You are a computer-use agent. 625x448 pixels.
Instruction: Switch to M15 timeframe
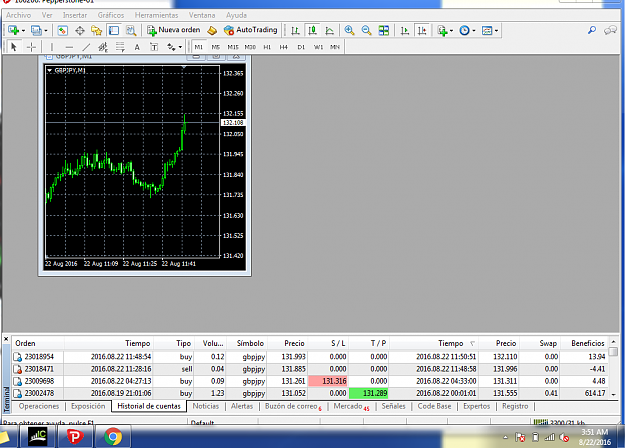233,47
